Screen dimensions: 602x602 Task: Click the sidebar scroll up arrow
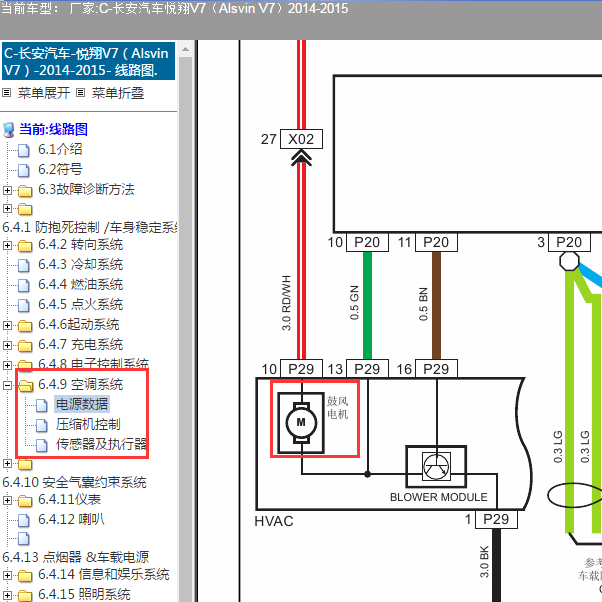(x=185, y=49)
